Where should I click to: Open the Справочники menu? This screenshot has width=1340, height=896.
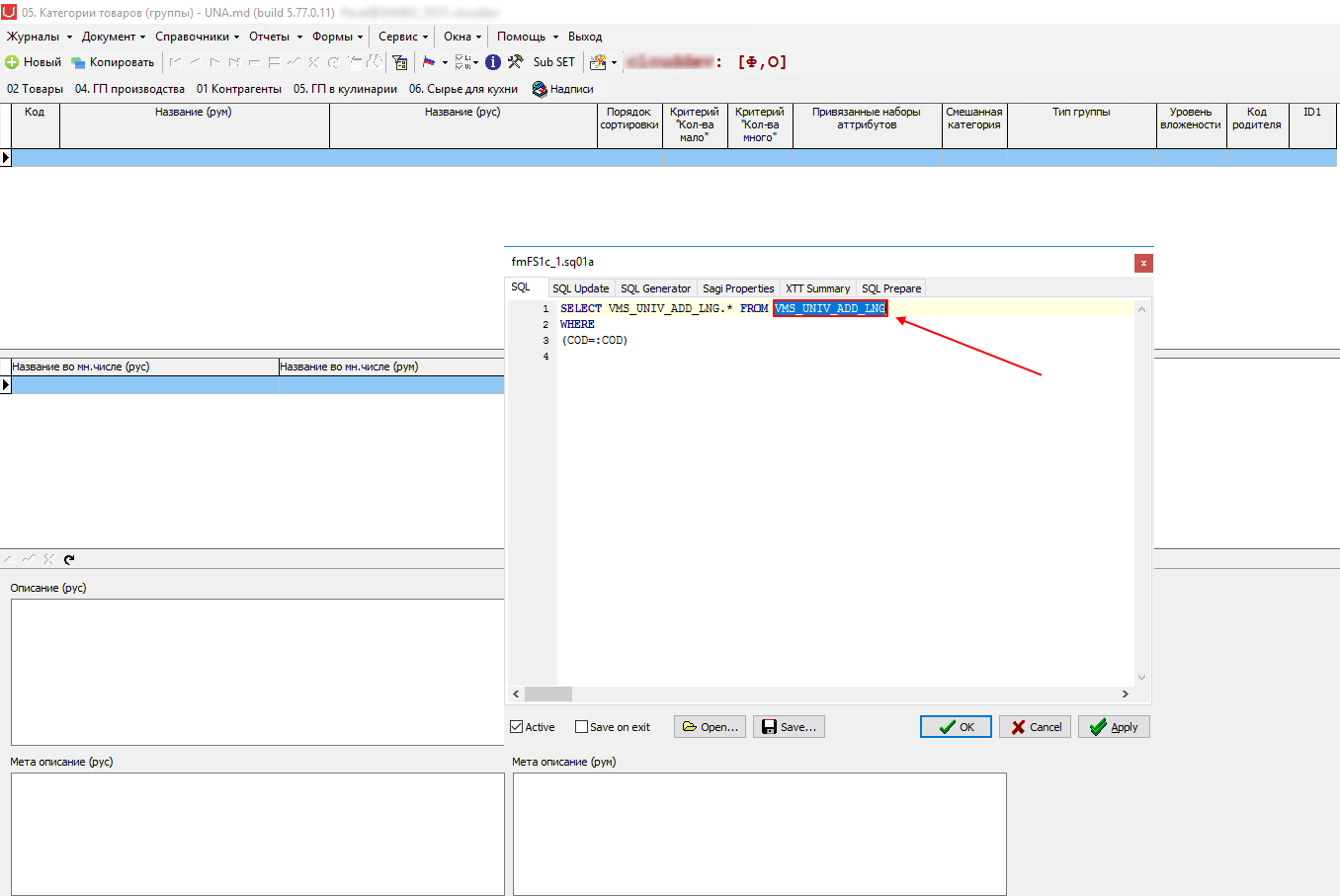click(197, 37)
